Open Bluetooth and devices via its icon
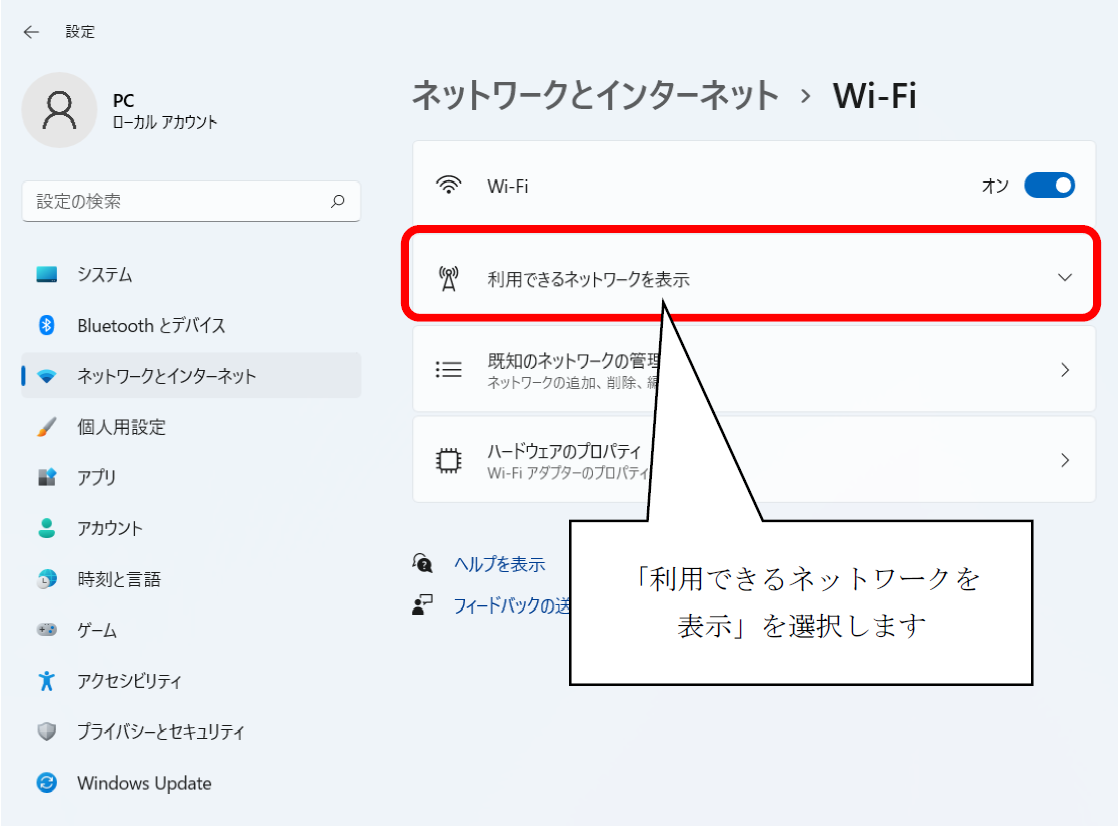Screen dimensions: 1119x829 tap(47, 325)
